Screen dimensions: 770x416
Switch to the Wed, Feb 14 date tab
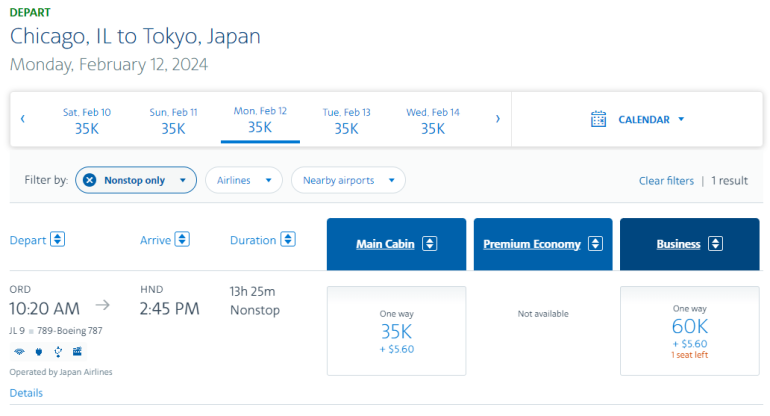pos(432,120)
